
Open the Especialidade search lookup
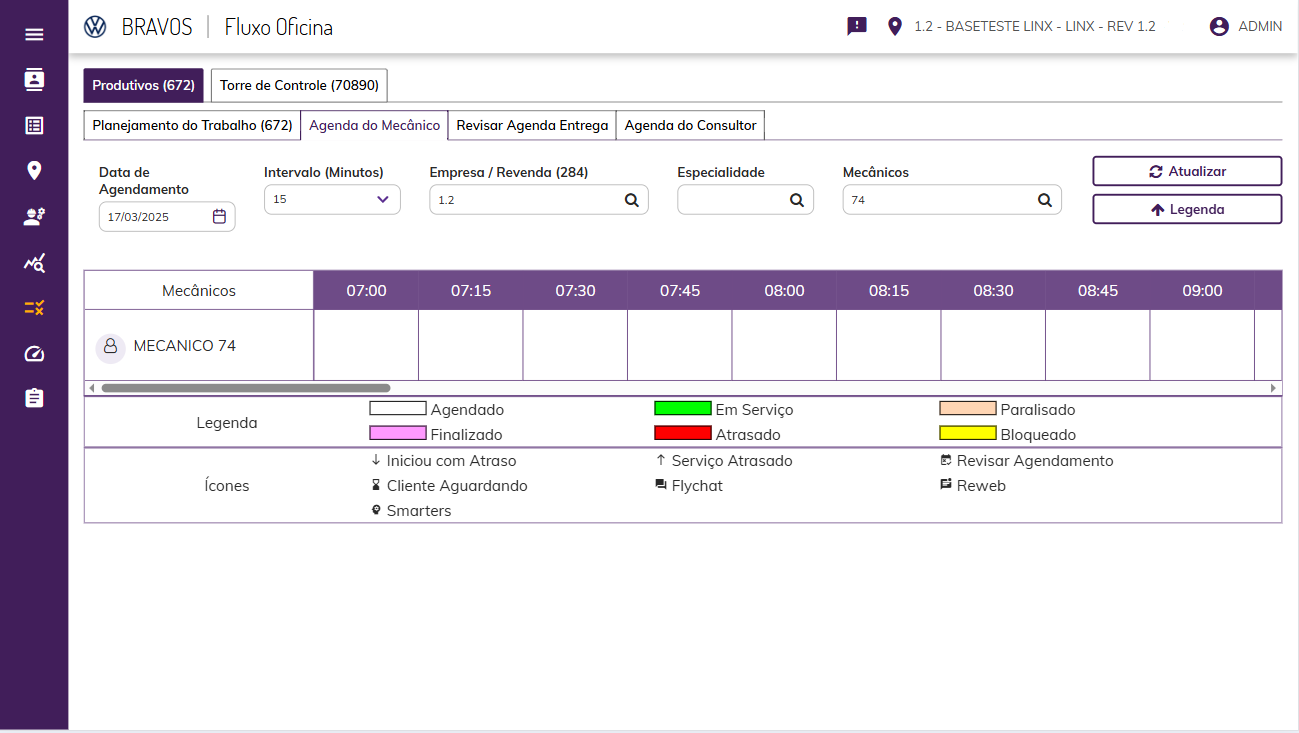[796, 200]
